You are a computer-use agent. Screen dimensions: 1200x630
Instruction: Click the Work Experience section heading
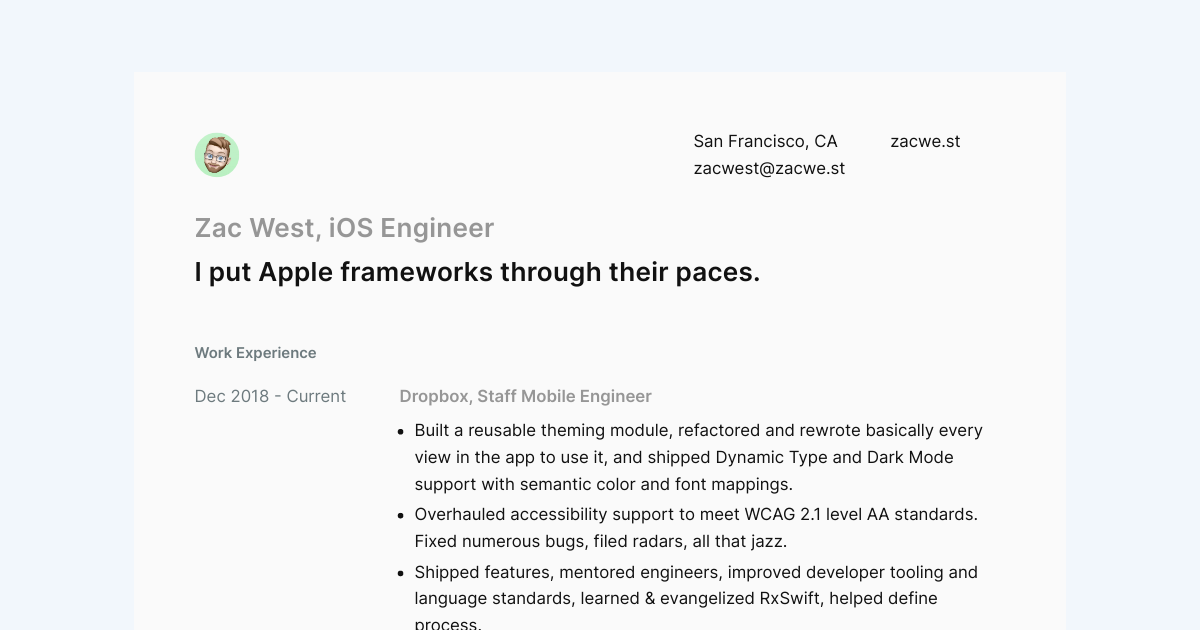(255, 353)
